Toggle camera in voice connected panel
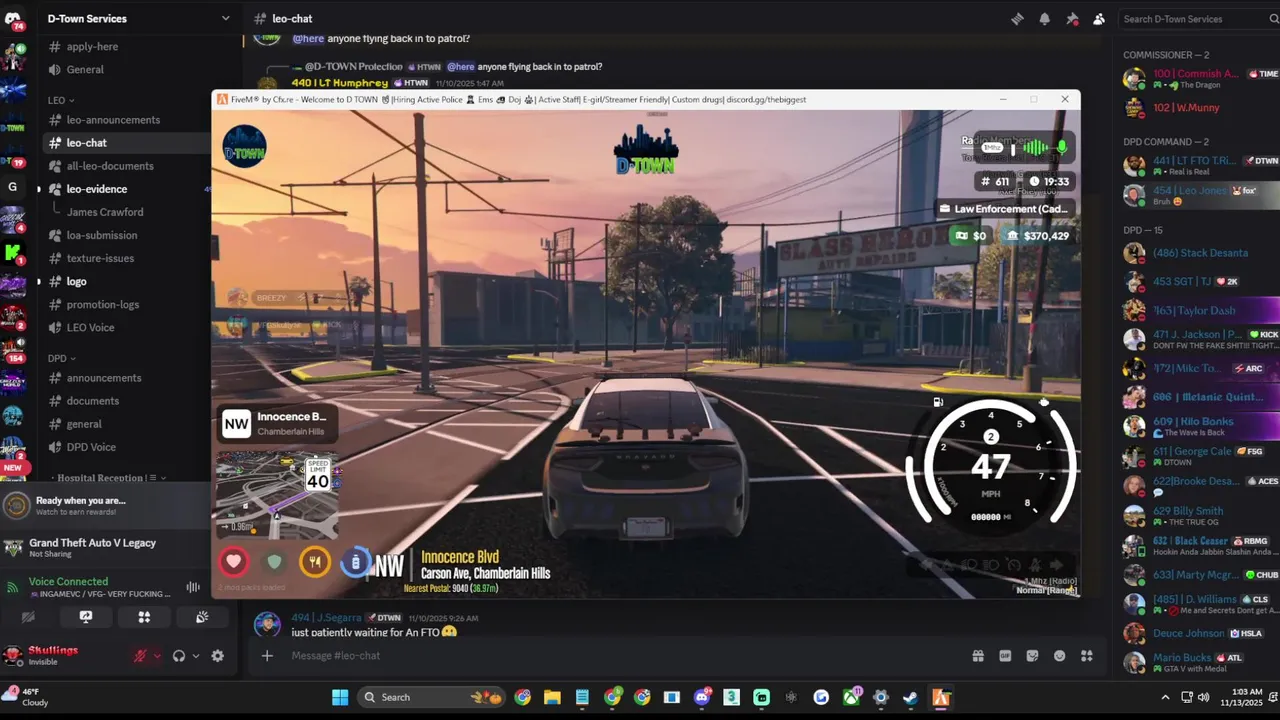This screenshot has height=720, width=1280. click(28, 617)
